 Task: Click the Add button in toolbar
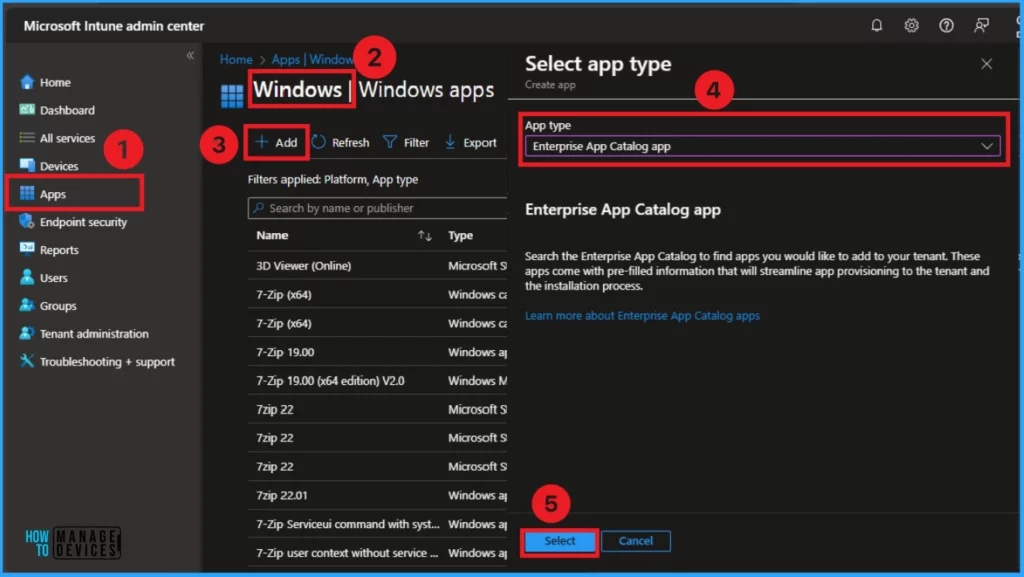276,142
